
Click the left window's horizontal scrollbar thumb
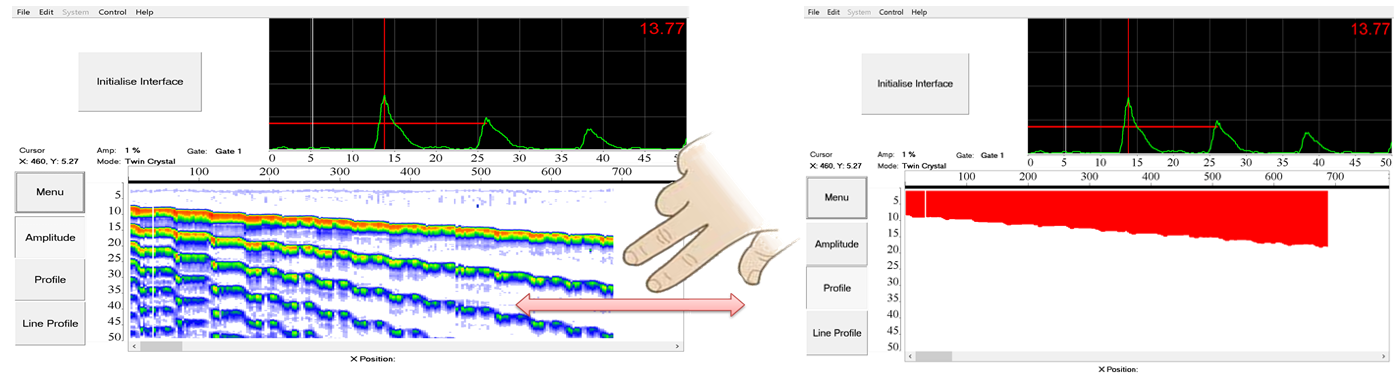tap(161, 346)
